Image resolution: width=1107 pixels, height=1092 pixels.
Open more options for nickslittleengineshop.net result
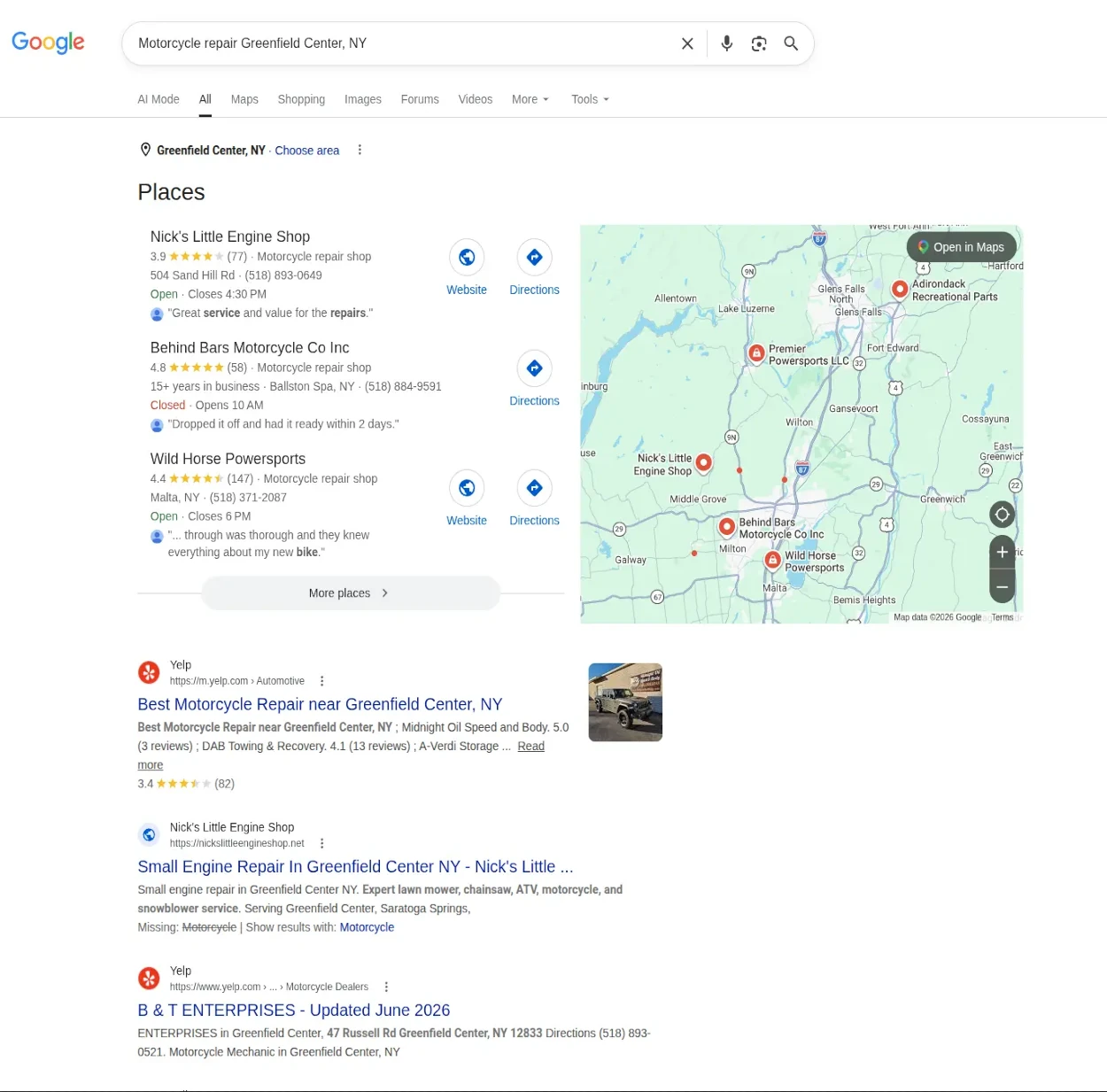point(321,843)
